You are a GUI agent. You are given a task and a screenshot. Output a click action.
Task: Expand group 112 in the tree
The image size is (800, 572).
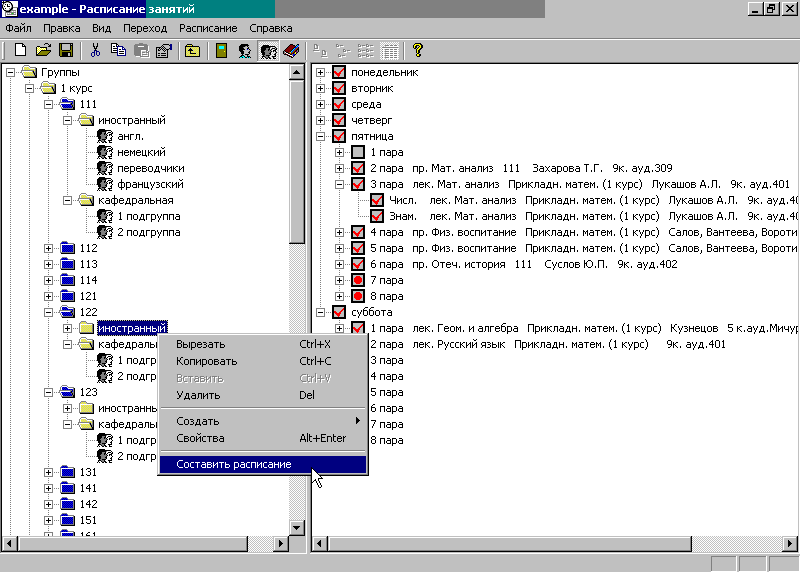point(49,248)
